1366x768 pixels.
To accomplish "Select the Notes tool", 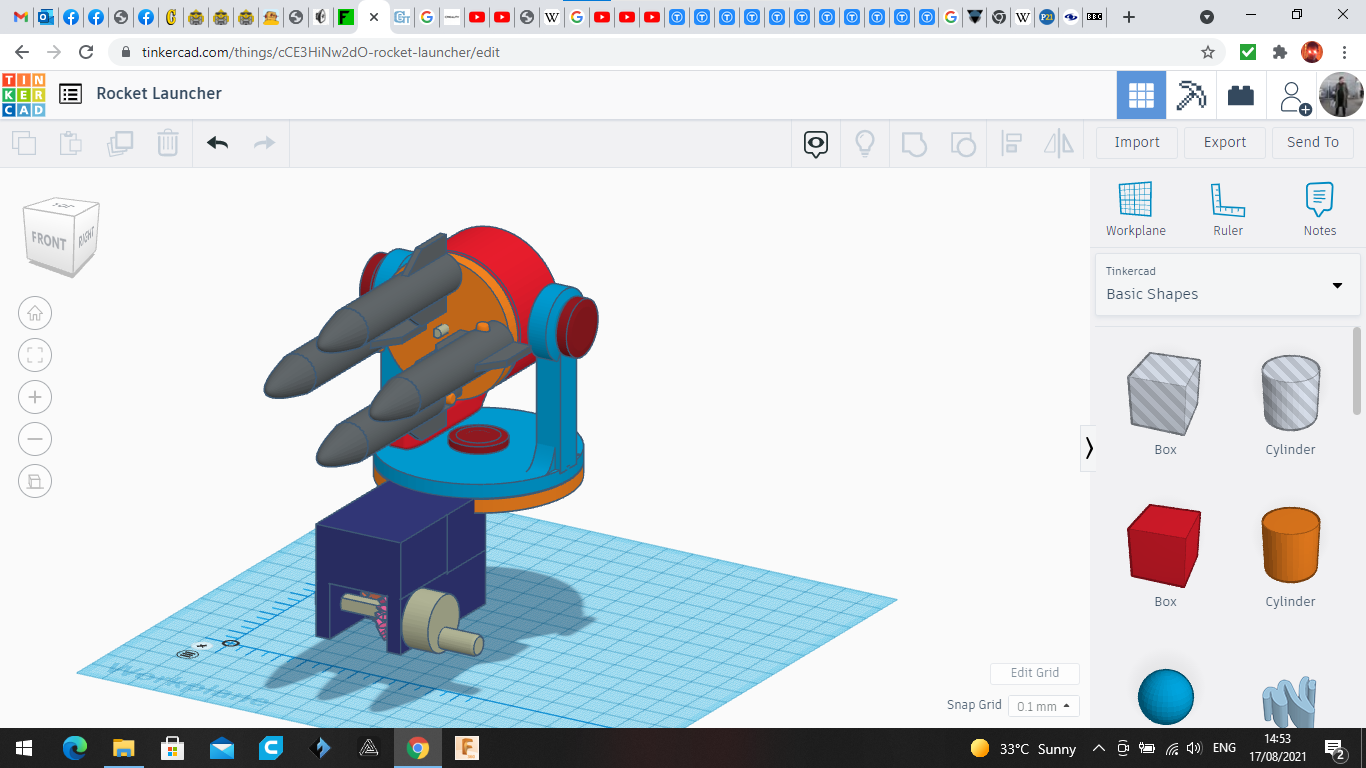I will [x=1320, y=209].
